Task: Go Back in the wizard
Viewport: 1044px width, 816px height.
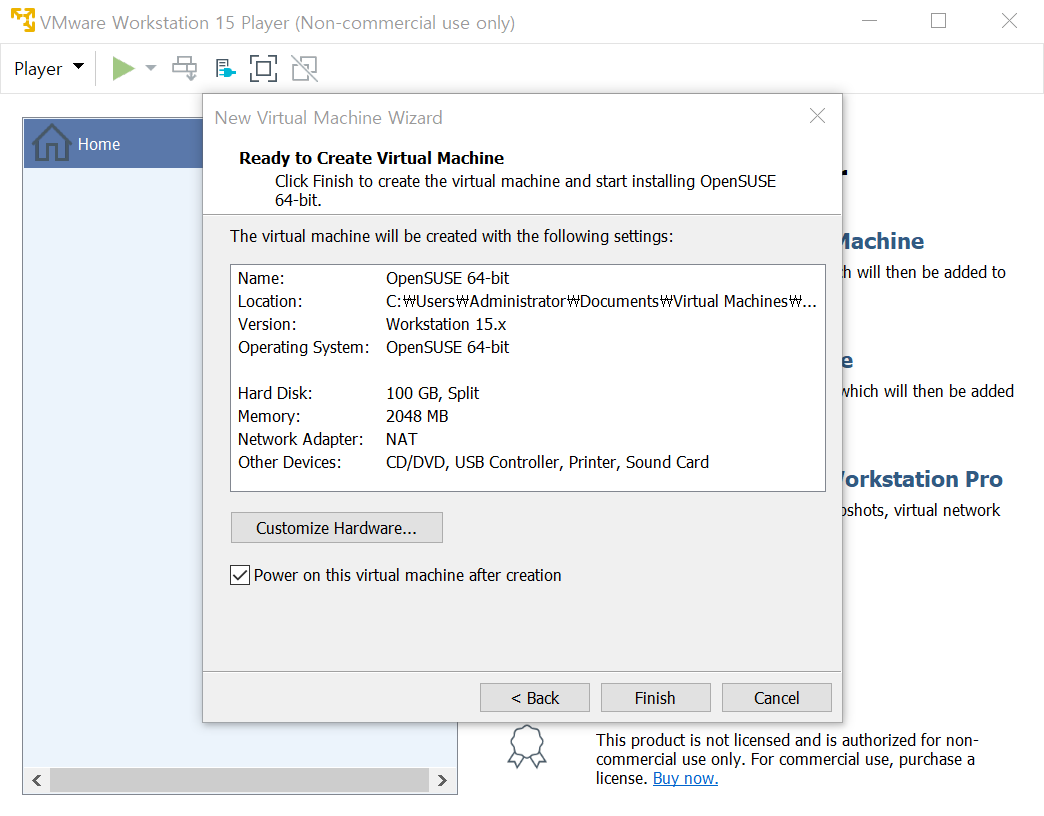Action: (x=535, y=698)
